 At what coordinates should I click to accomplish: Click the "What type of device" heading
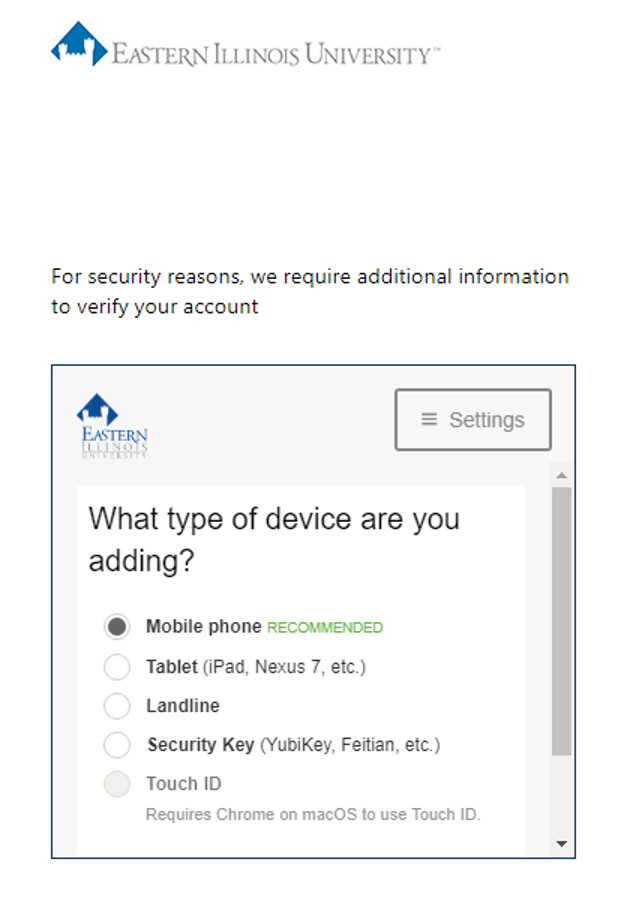(x=274, y=540)
